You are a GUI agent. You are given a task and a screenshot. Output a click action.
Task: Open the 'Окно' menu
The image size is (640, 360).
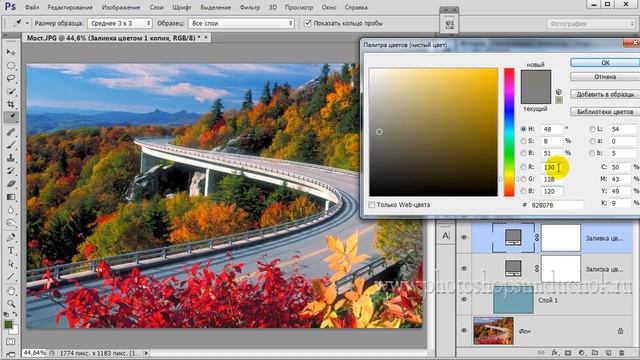329,7
